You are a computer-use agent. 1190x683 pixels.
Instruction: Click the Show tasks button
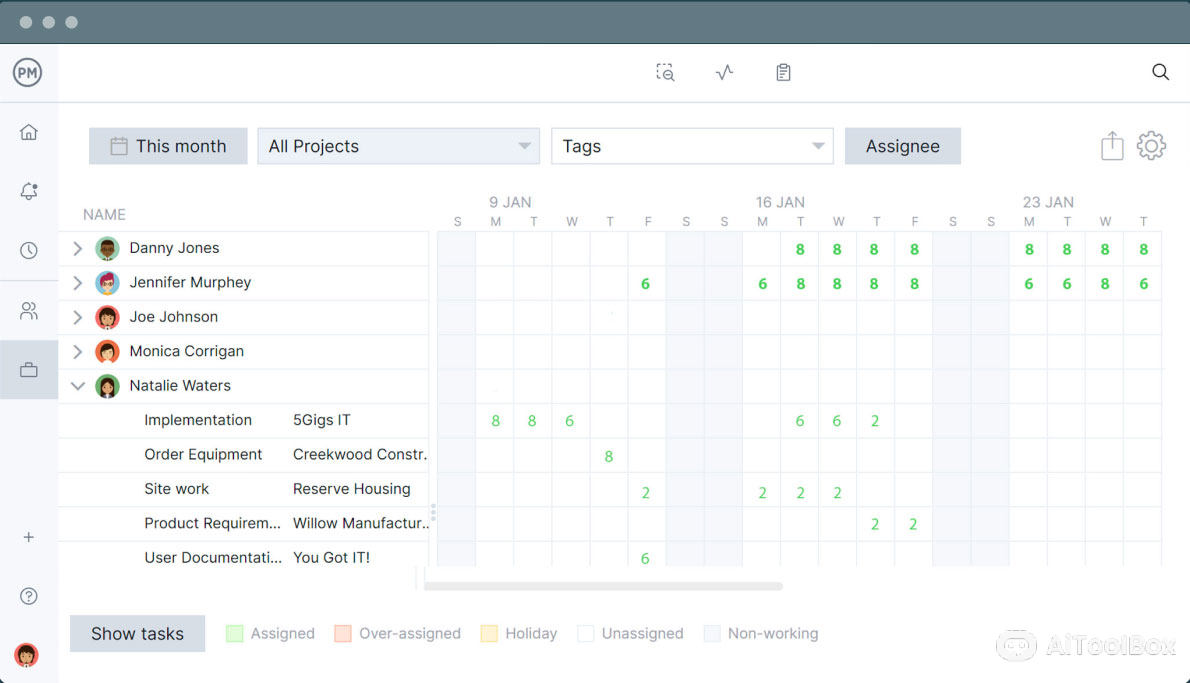[137, 633]
